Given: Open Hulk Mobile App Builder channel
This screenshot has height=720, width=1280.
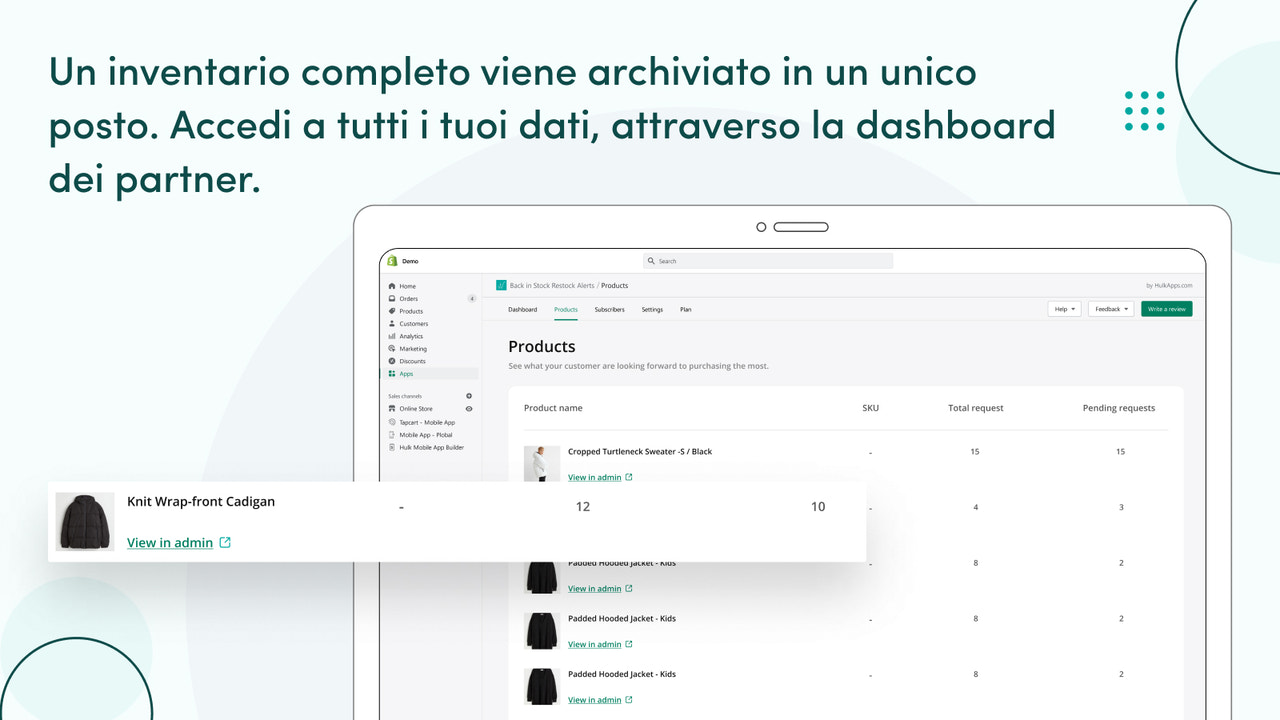Looking at the screenshot, I should pos(432,448).
